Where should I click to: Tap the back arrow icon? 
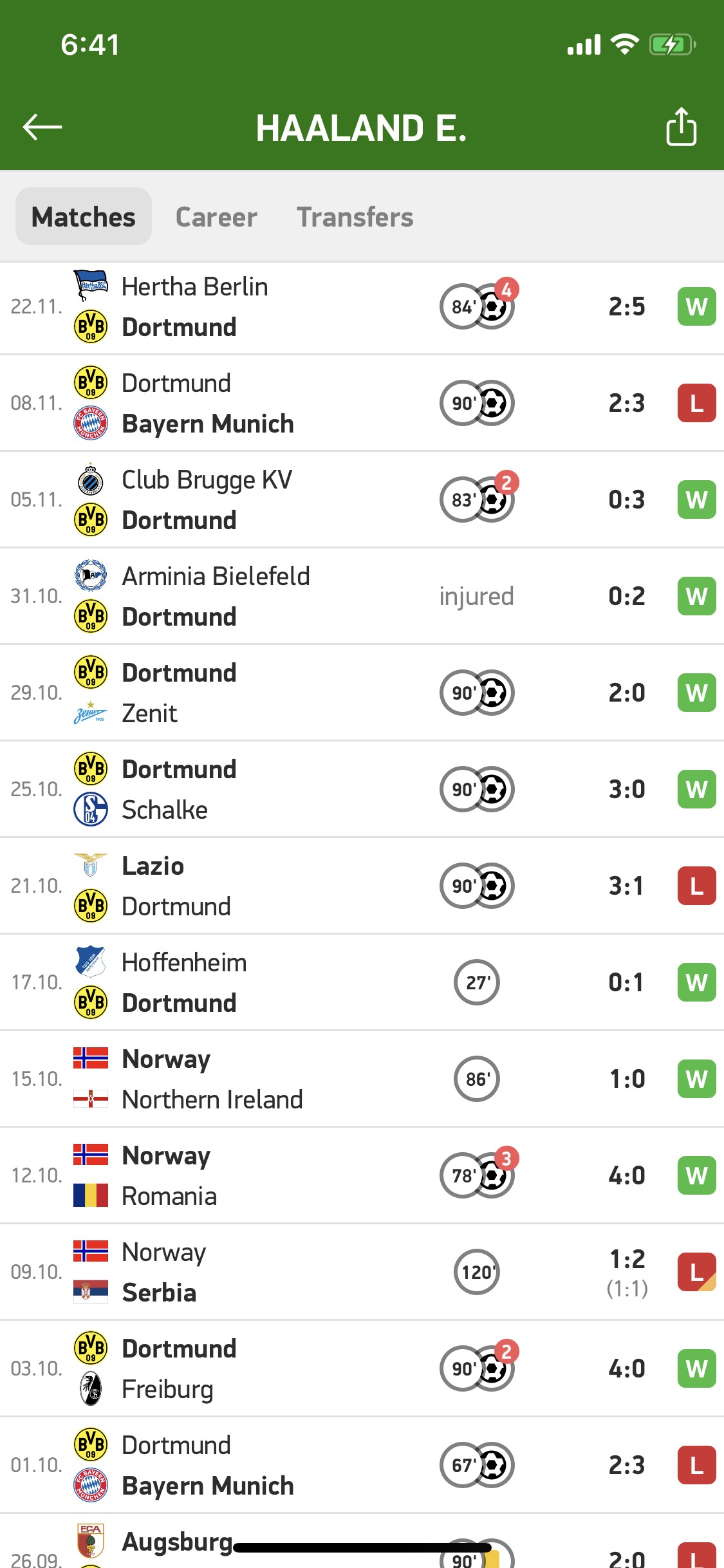coord(42,127)
